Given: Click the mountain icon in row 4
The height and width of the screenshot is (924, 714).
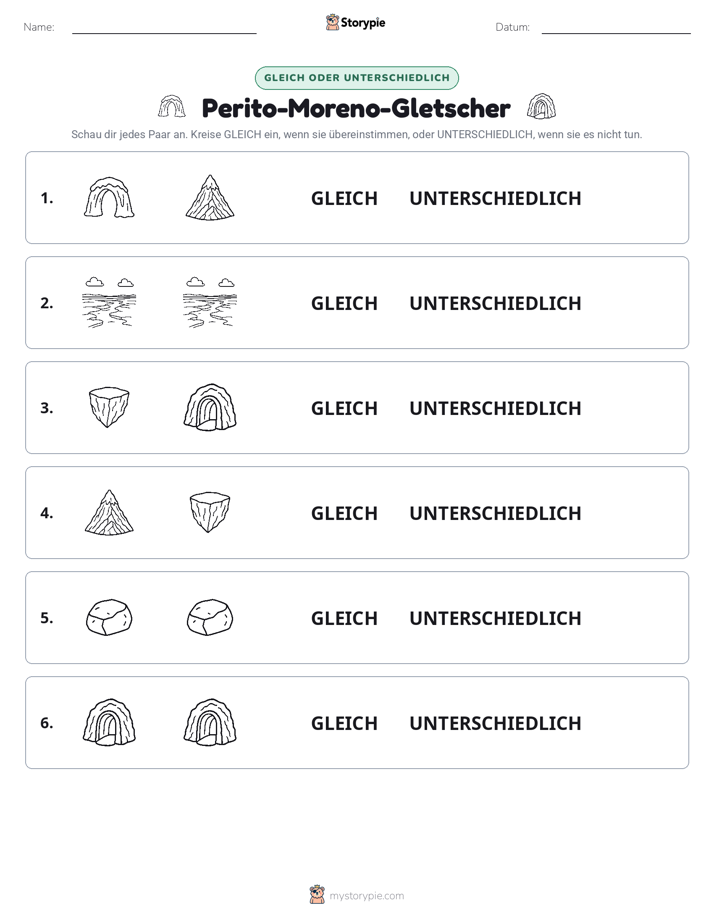Looking at the screenshot, I should coord(109,512).
